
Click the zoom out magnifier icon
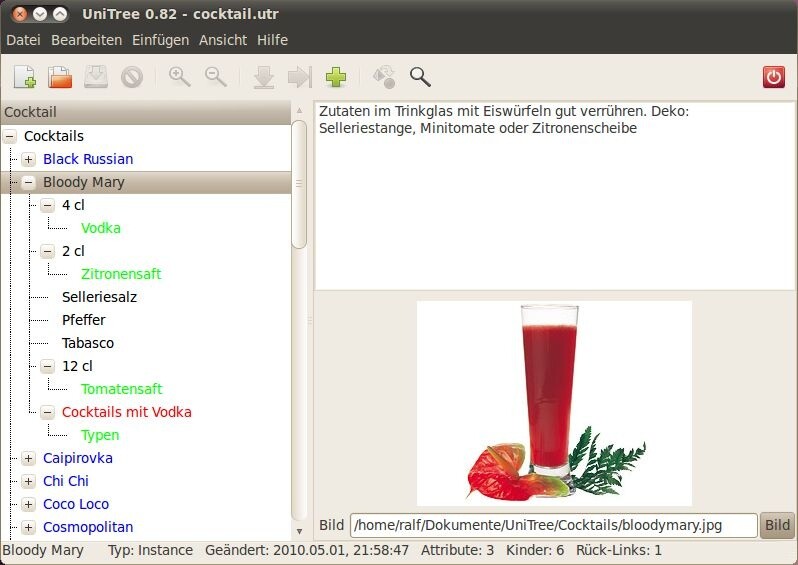tap(215, 77)
